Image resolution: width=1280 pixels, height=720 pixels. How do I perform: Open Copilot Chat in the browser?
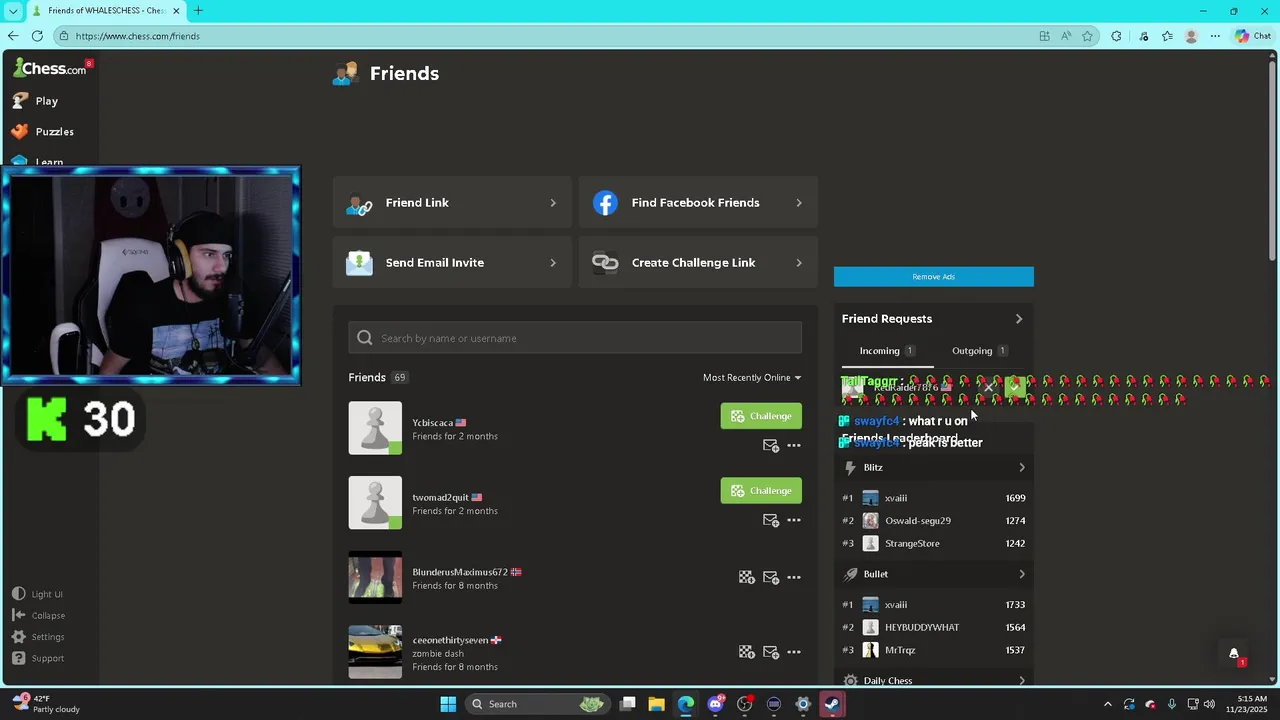(x=1253, y=36)
